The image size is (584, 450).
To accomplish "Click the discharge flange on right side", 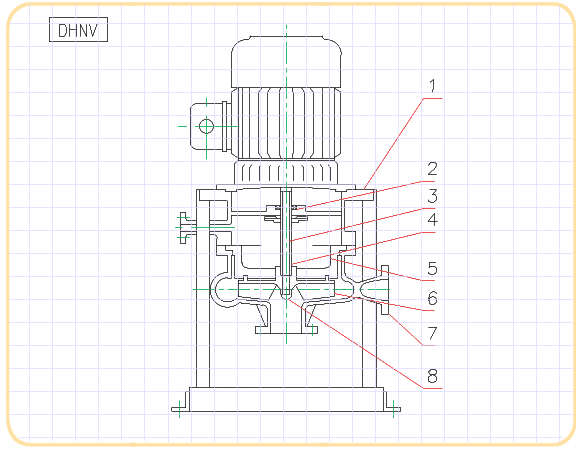I will (385, 290).
